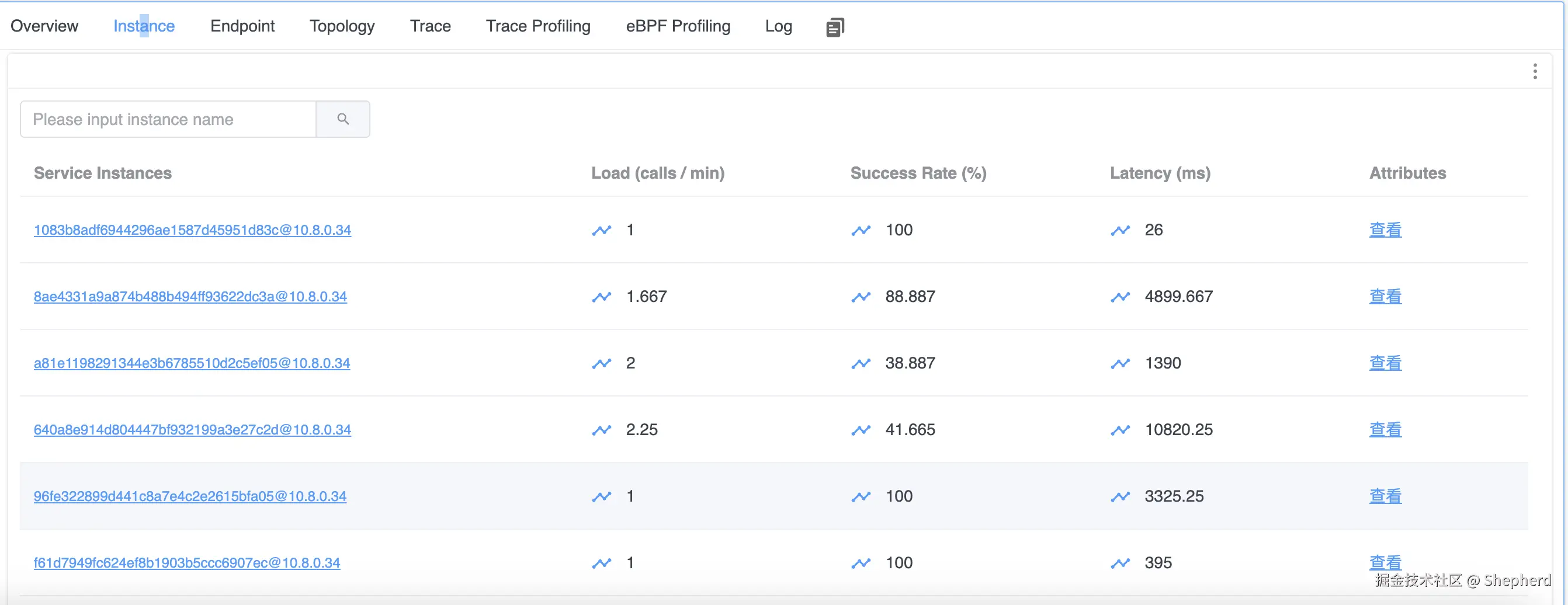Image resolution: width=1568 pixels, height=605 pixels.
Task: Open instance 640a8e914d804447bf932199a3e27c2d link
Action: pos(192,430)
